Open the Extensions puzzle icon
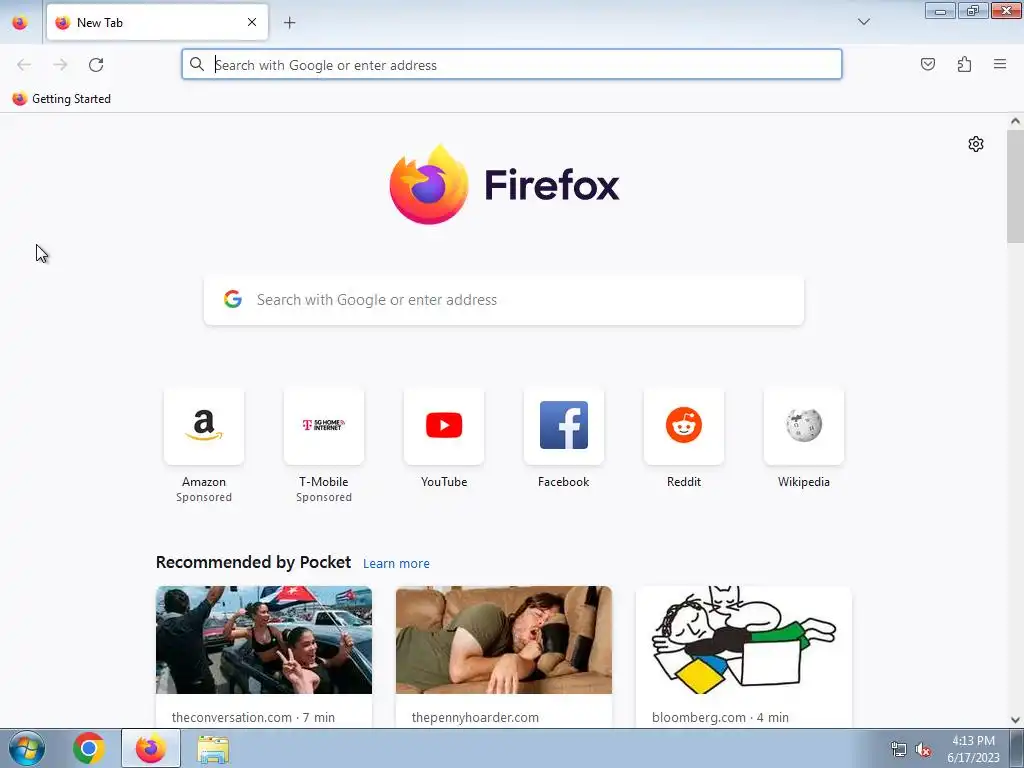Image resolution: width=1024 pixels, height=768 pixels. tap(964, 64)
